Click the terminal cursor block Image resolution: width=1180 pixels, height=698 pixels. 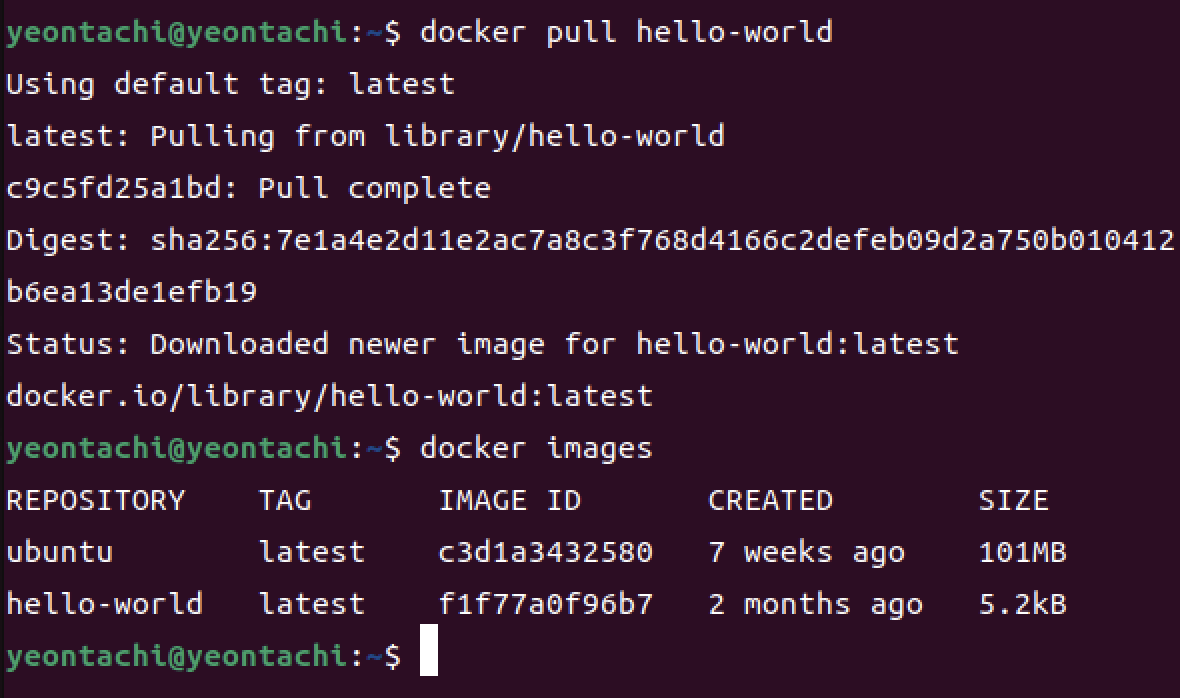(429, 650)
